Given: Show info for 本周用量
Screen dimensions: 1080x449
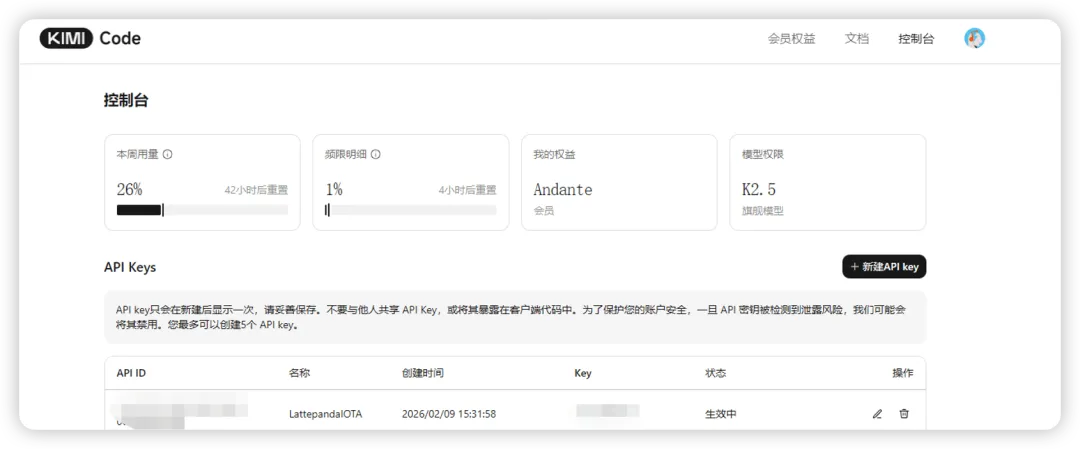Looking at the screenshot, I should tap(167, 154).
